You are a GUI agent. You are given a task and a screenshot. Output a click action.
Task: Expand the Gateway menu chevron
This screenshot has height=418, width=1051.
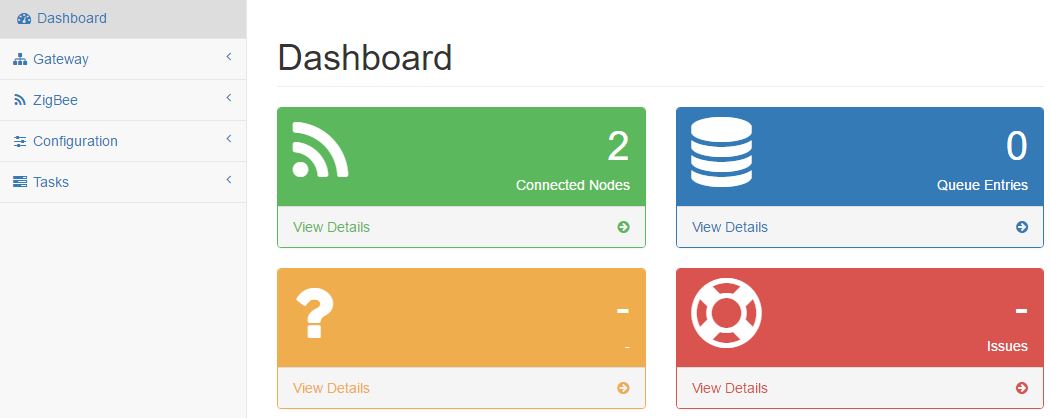(x=229, y=57)
